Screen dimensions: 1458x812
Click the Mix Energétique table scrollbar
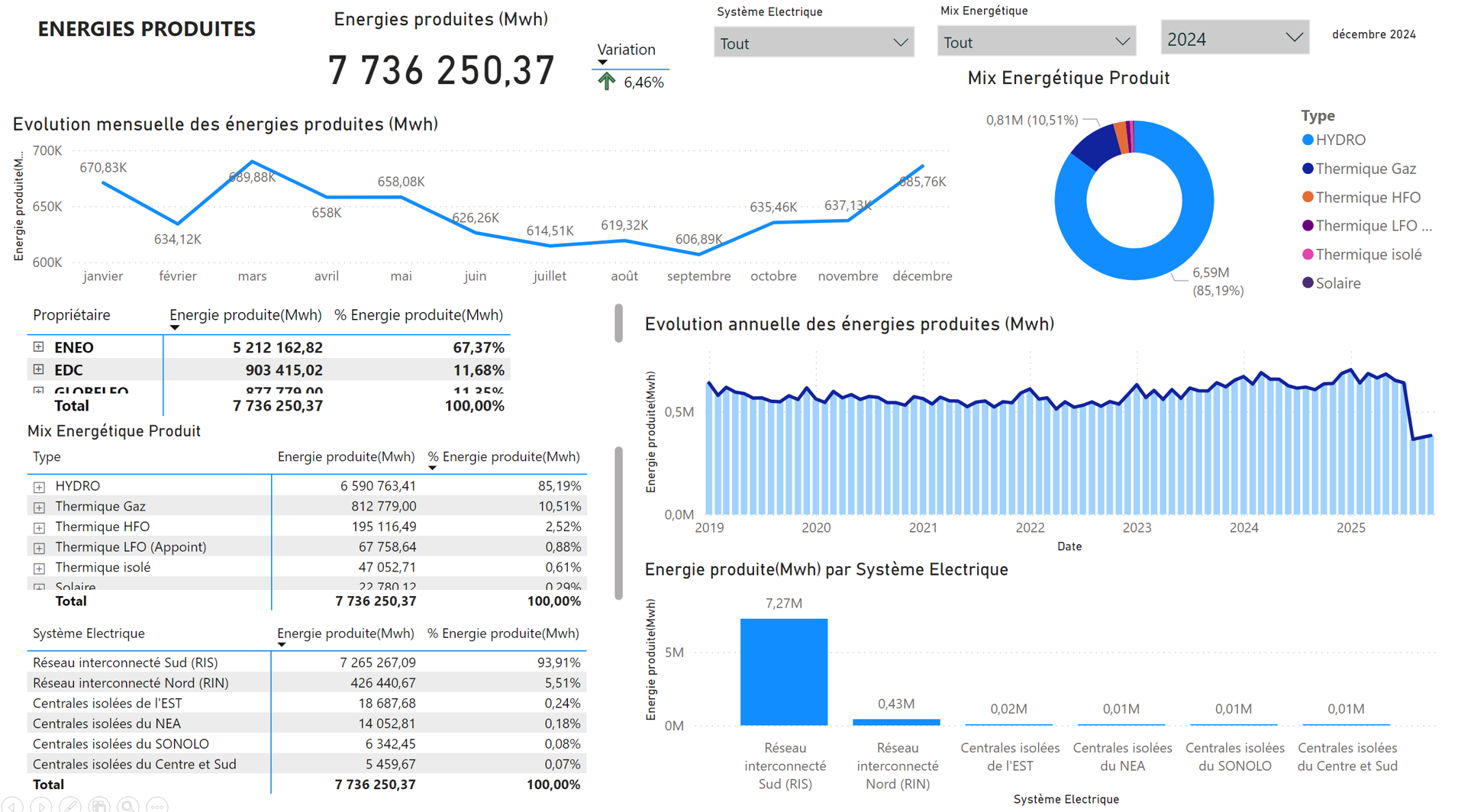618,523
